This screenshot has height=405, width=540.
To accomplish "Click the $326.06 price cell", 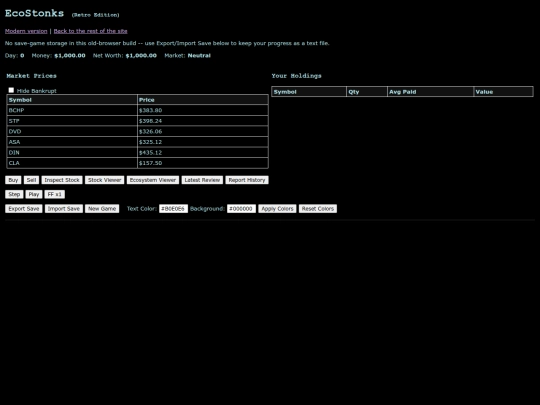I will 202,132.
